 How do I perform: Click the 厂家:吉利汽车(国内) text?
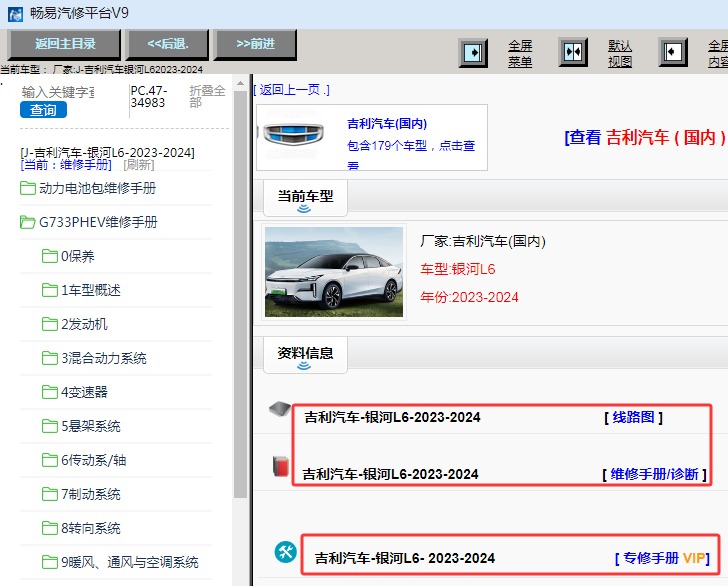[483, 241]
